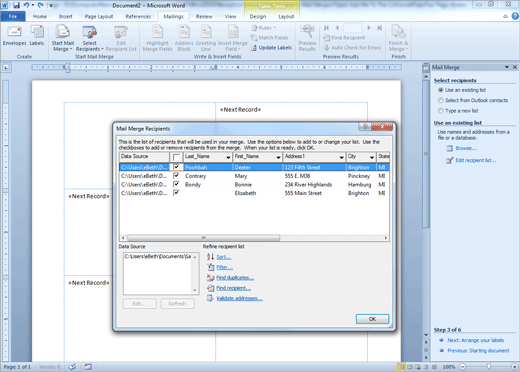Screen dimensions: 520x372
Task: Select the 'Type a new list' radio option
Action: pyautogui.click(x=441, y=111)
